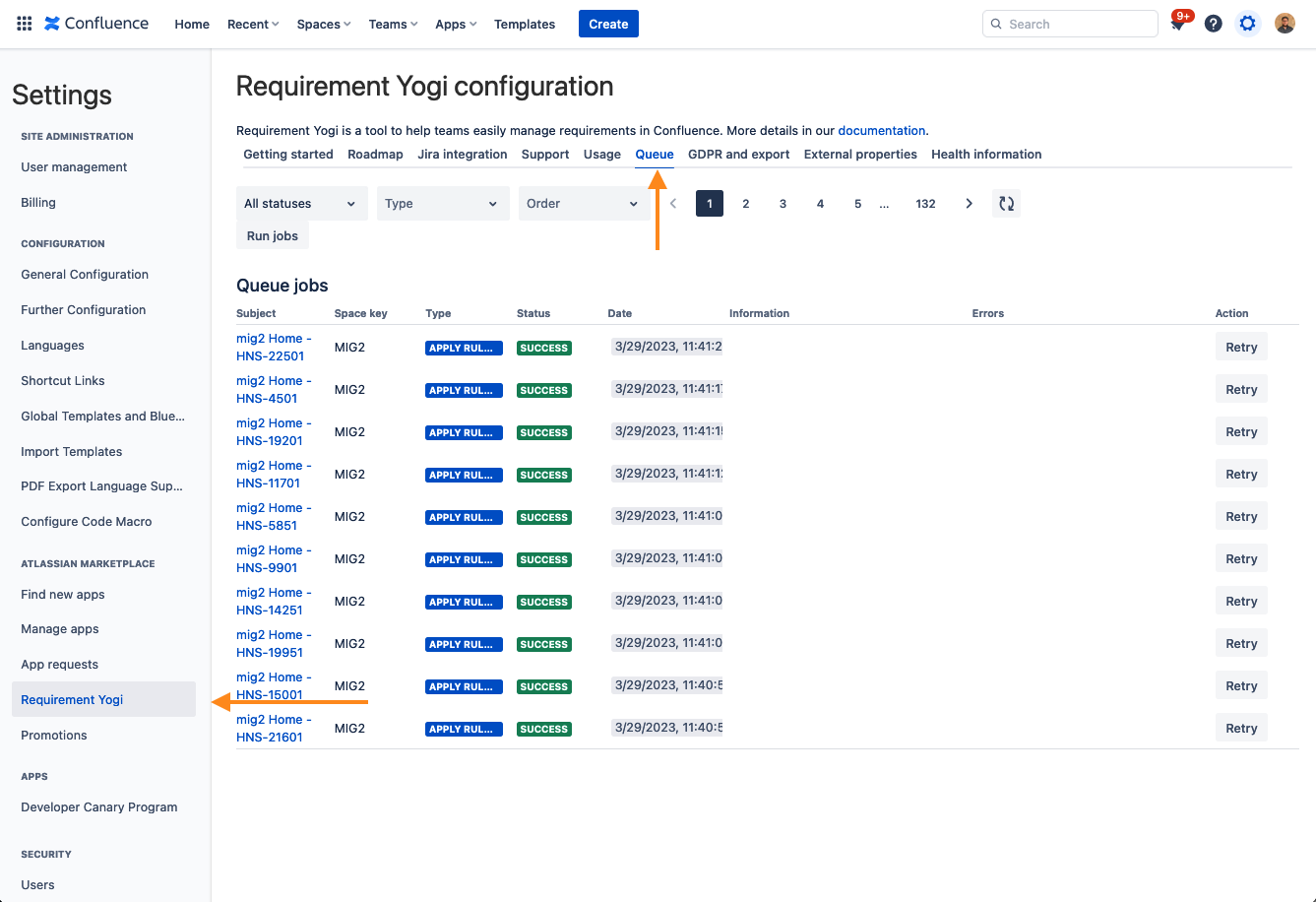
Task: Open the user profile avatar
Action: [1285, 24]
